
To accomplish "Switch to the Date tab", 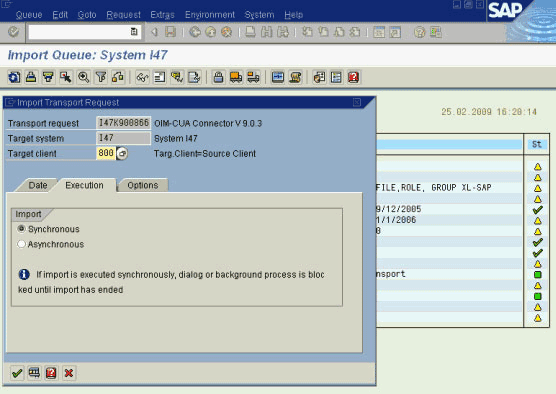I will tap(38, 185).
